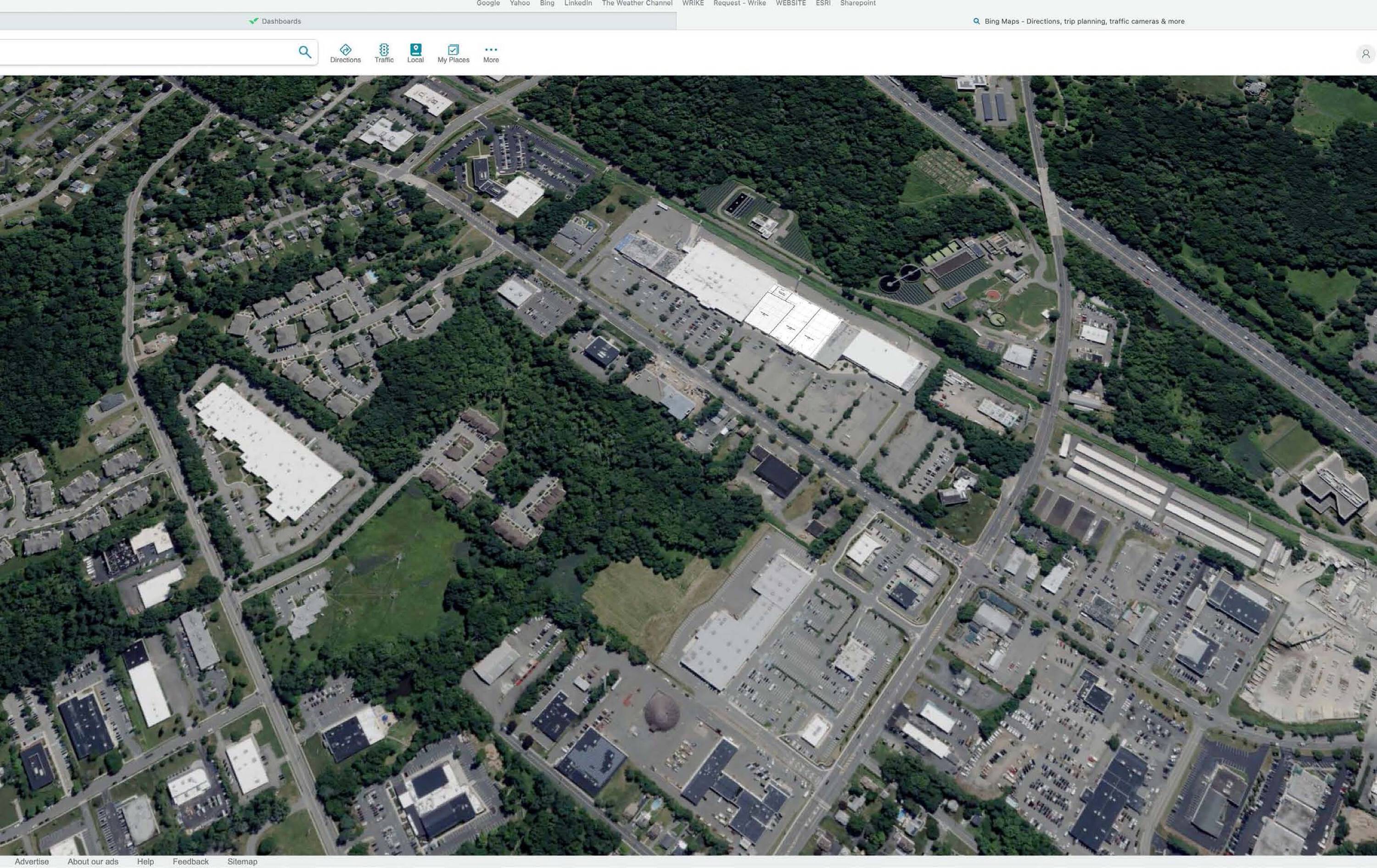Screen dimensions: 1377x868
Task: Click the Help footer link
Action: click(x=145, y=861)
